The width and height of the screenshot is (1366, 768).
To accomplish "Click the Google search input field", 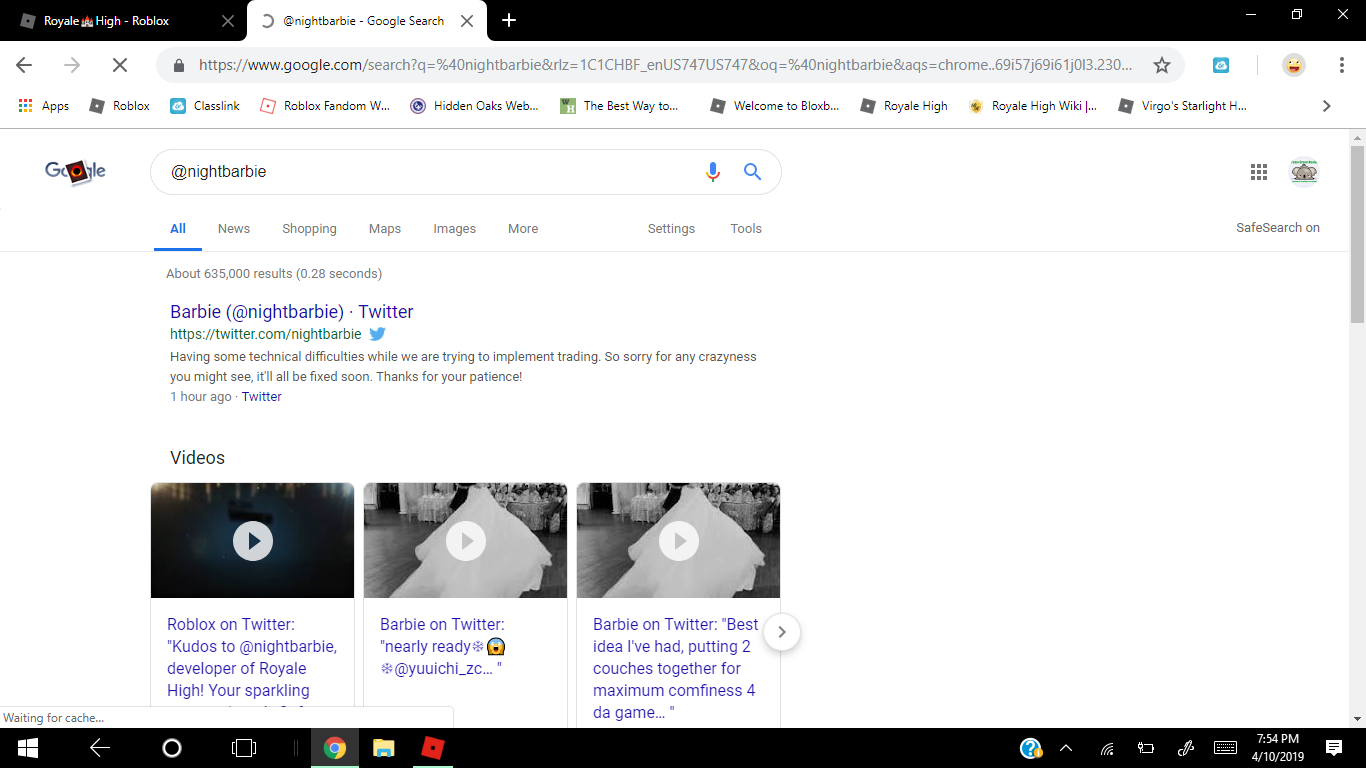I will pos(432,172).
